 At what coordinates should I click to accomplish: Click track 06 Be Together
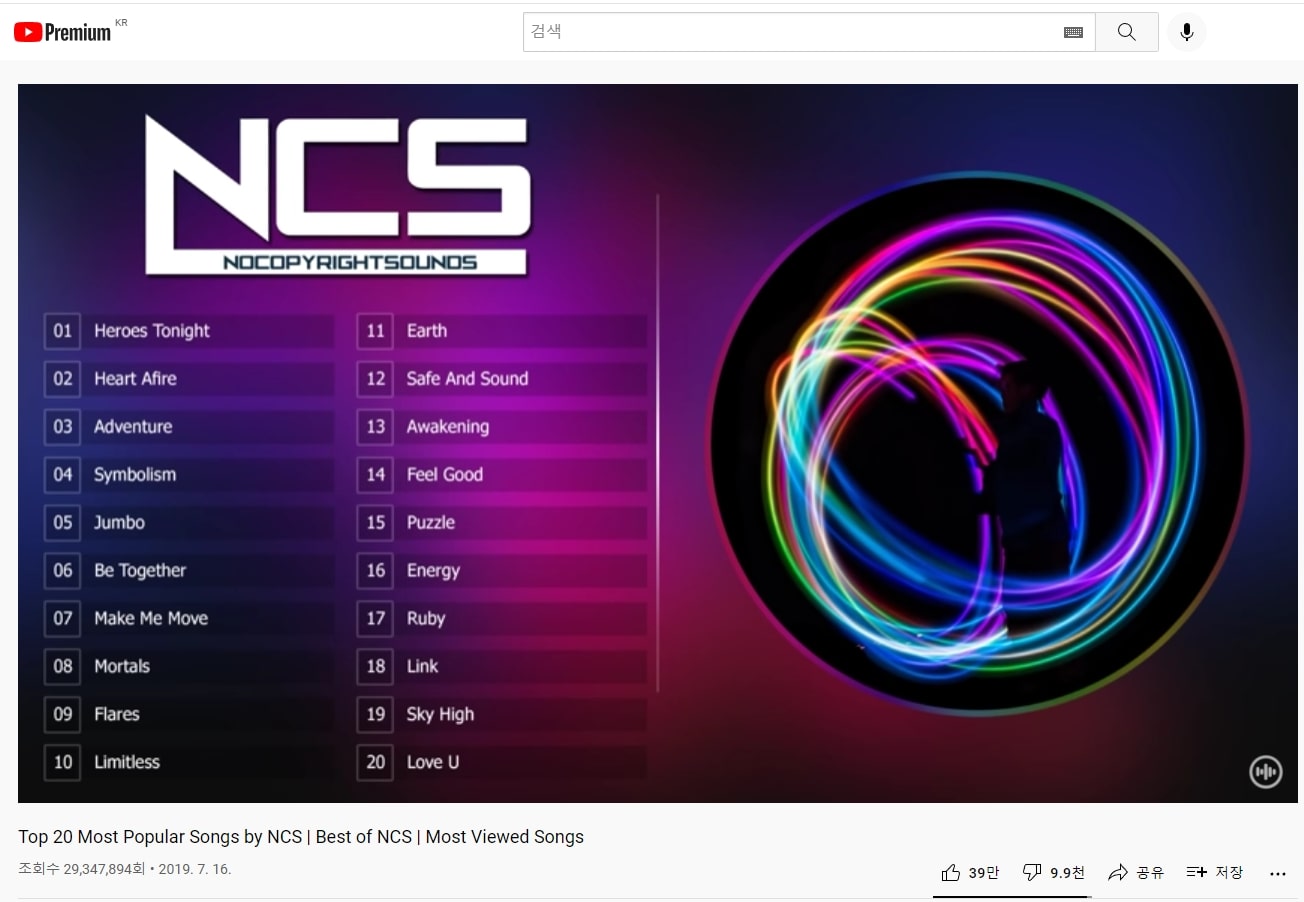[x=189, y=571]
